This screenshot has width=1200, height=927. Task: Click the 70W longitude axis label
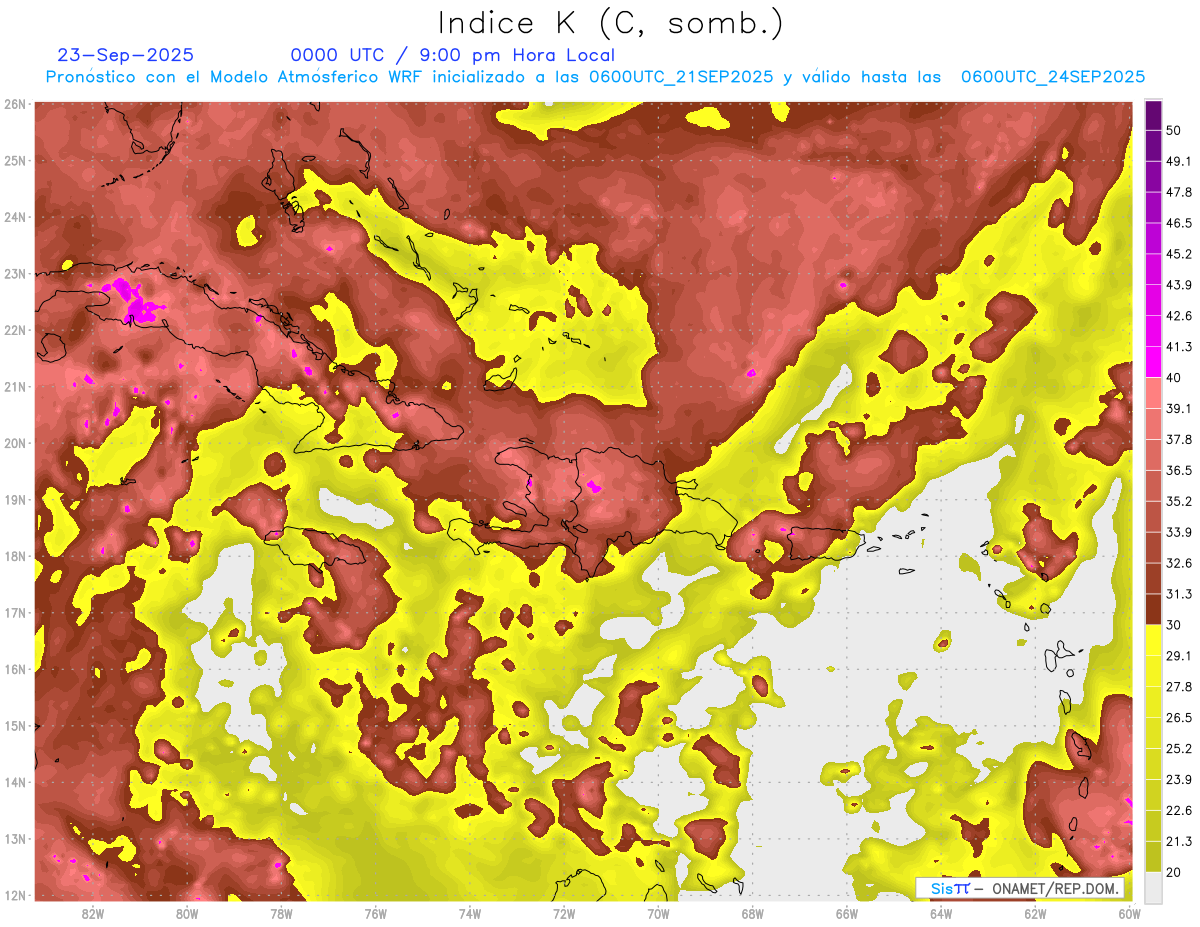658,913
